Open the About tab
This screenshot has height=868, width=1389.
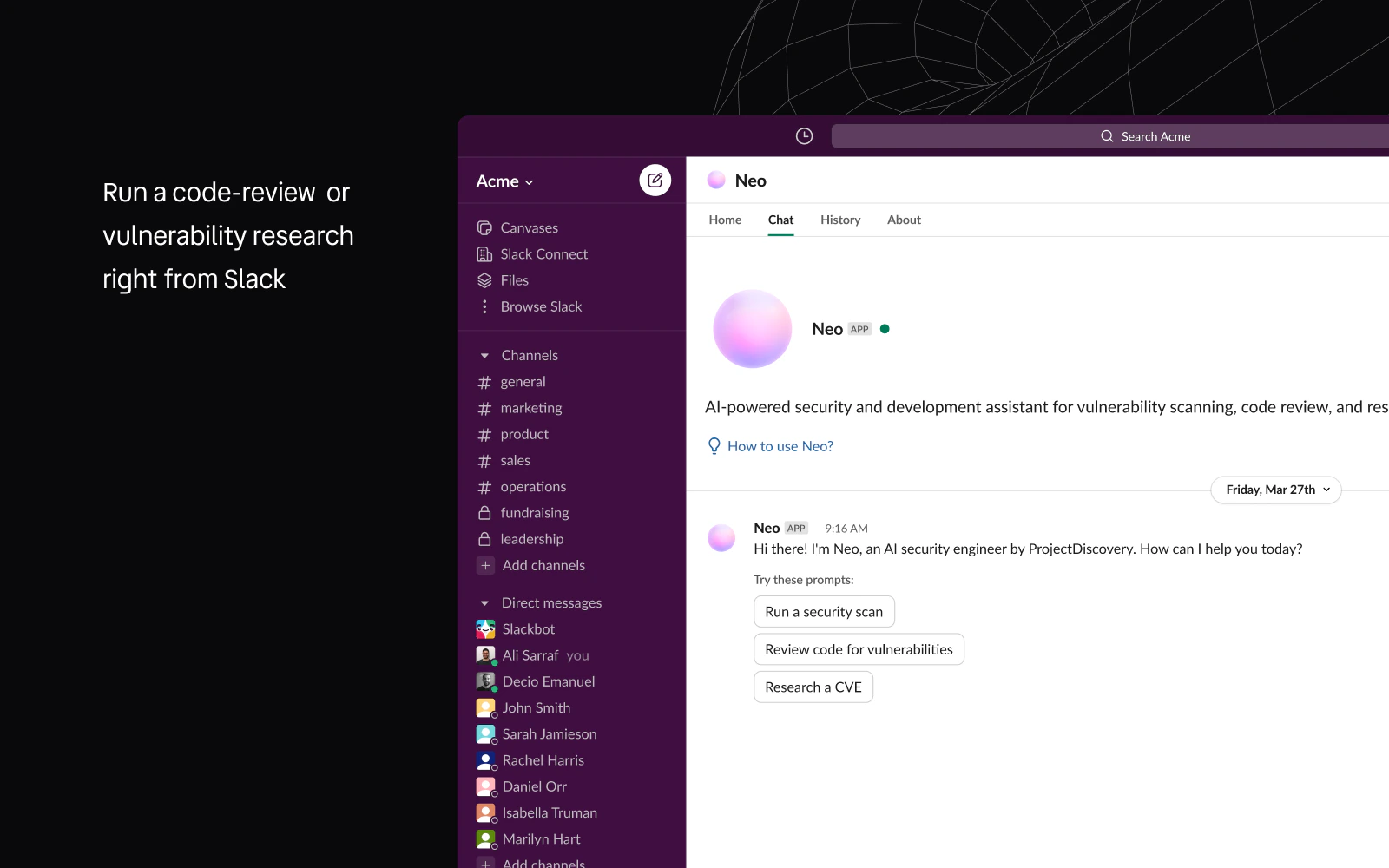(x=904, y=220)
